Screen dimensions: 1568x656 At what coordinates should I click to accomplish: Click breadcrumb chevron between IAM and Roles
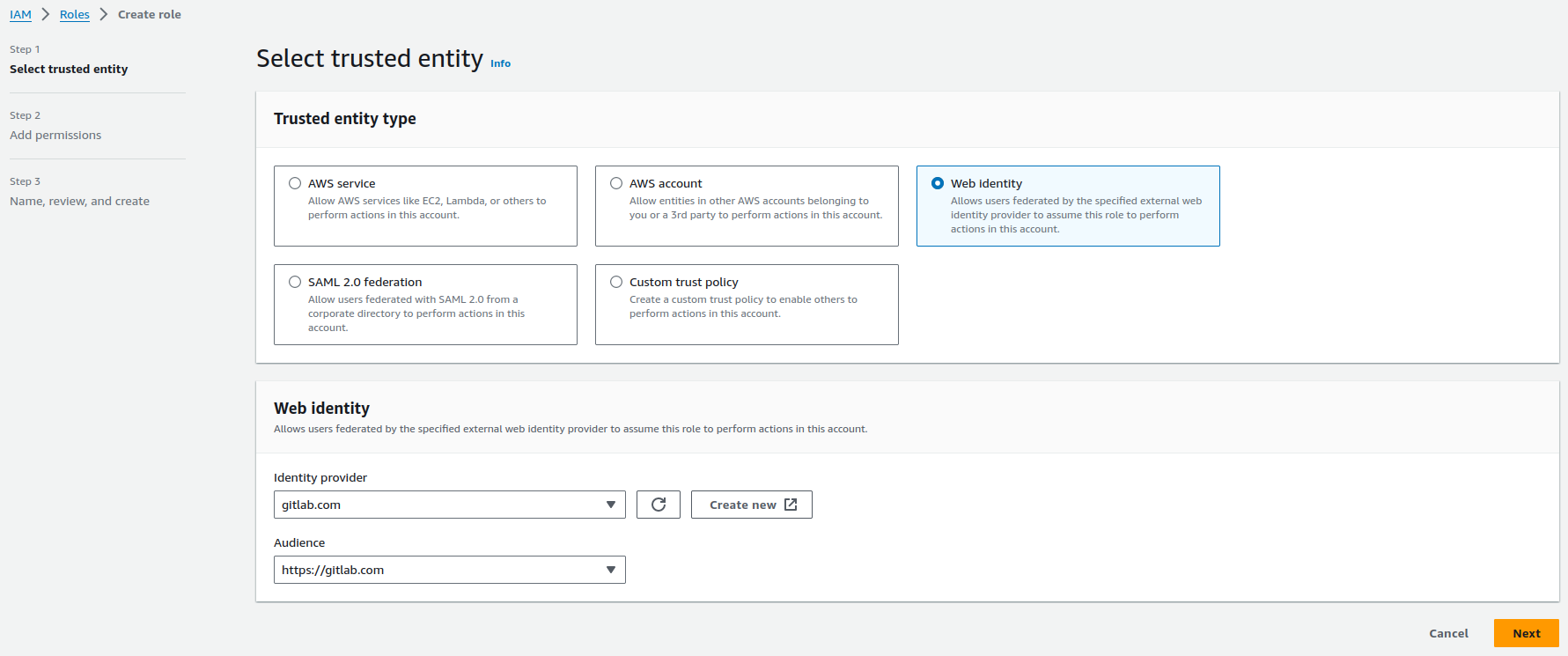click(x=46, y=15)
